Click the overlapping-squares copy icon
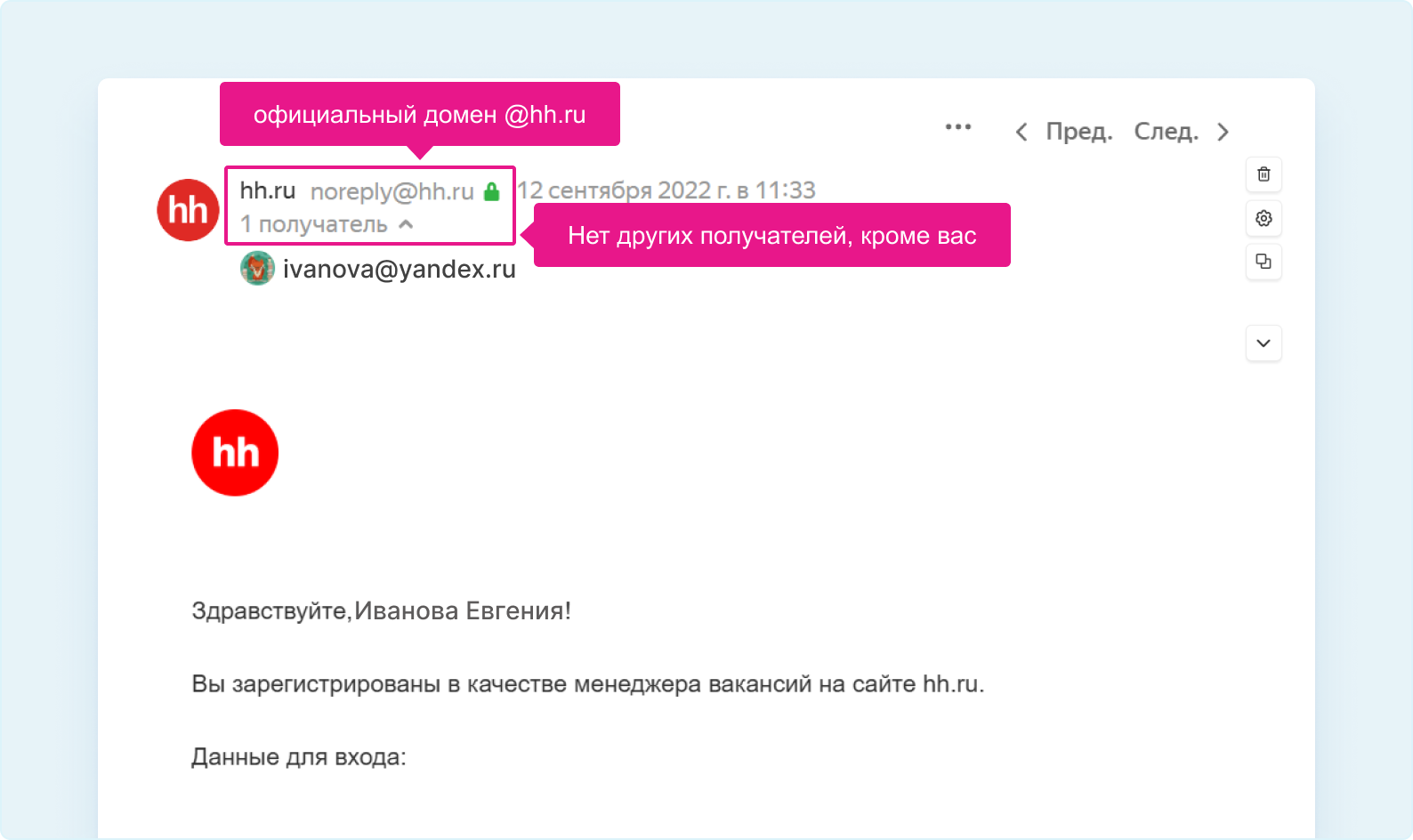 pos(1264,262)
